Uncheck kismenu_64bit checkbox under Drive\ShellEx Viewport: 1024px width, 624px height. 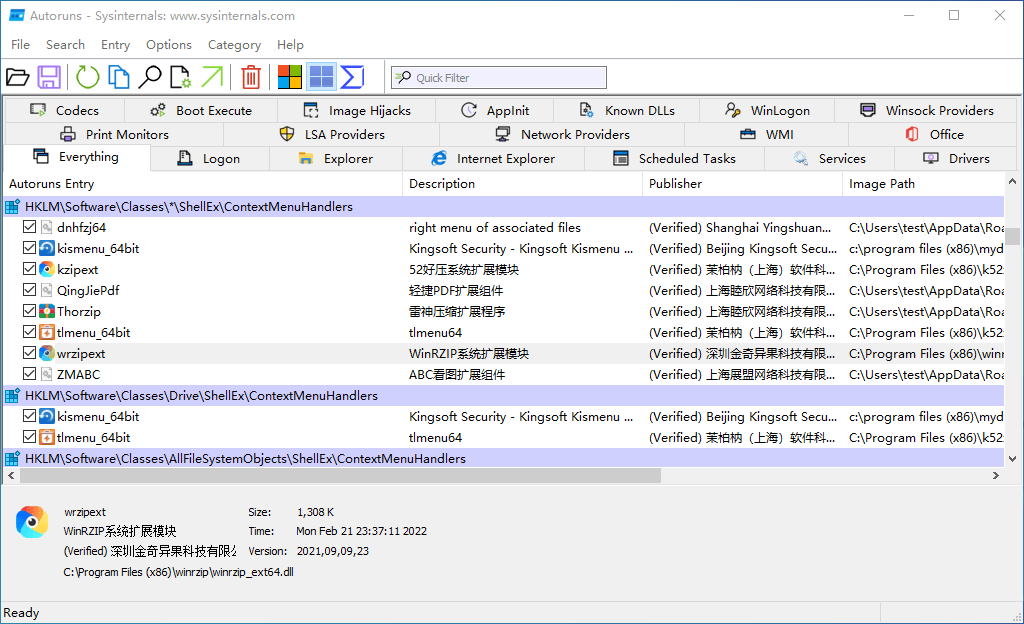coord(29,416)
